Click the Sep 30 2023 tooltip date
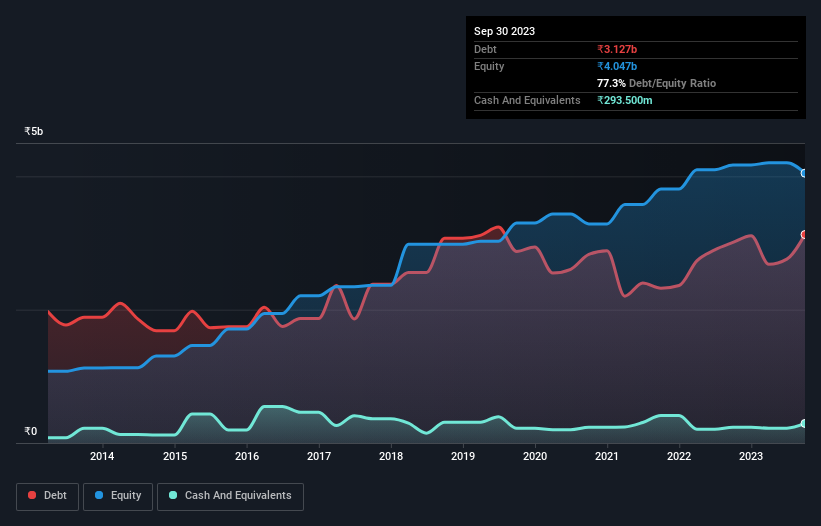 (504, 31)
